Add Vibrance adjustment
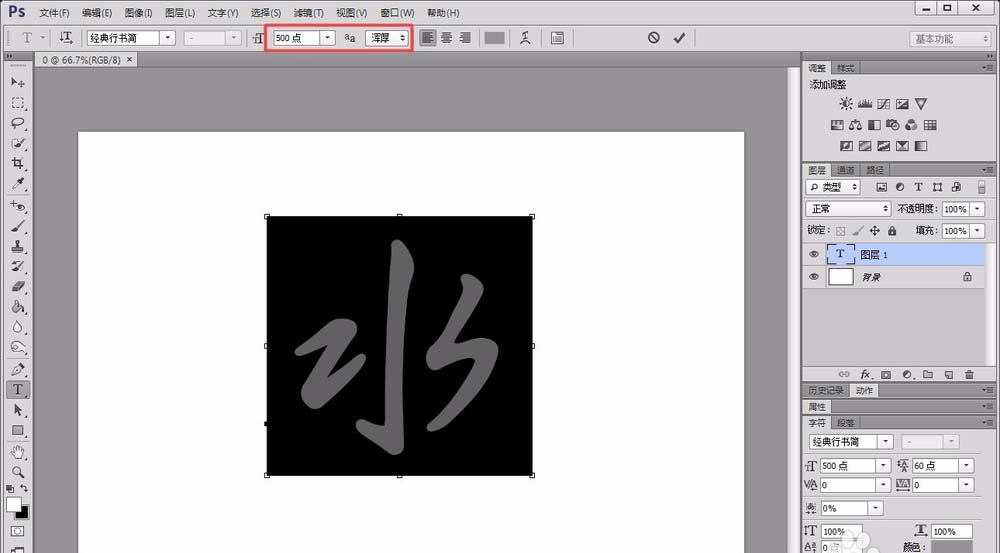Image resolution: width=1000 pixels, height=553 pixels. [921, 104]
